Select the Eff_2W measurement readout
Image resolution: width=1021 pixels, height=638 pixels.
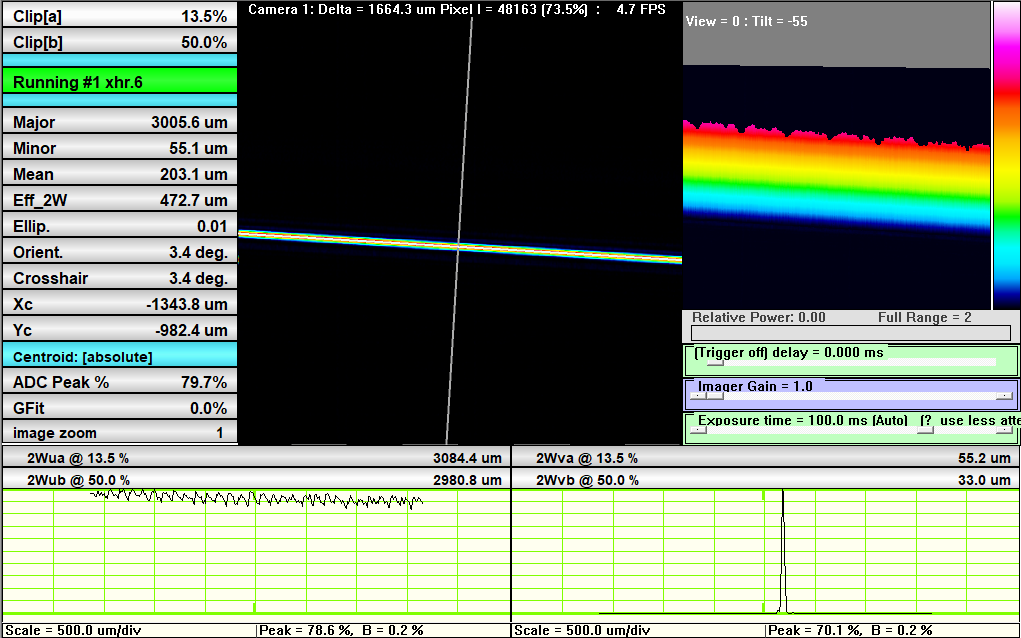pos(119,200)
